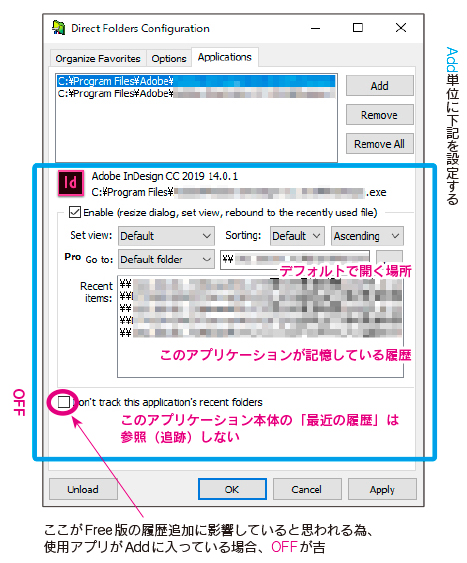
Task: Confirm with the OK button
Action: coord(232,489)
